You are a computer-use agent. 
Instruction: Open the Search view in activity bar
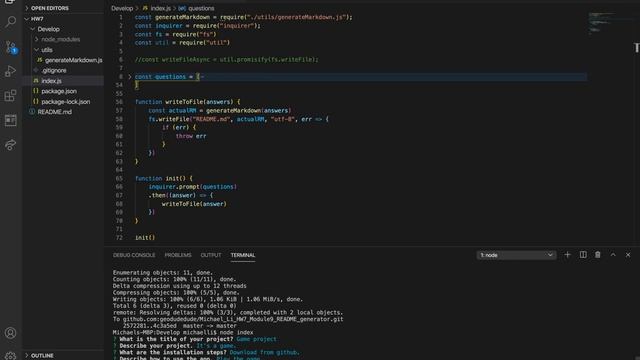[x=11, y=21]
